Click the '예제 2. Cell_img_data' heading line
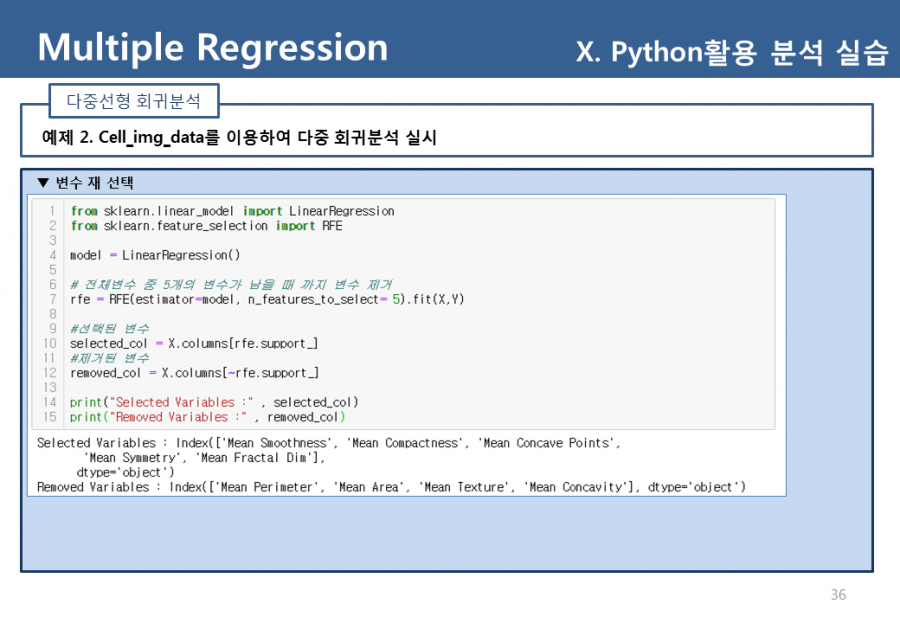The height and width of the screenshot is (623, 900). coord(239,137)
